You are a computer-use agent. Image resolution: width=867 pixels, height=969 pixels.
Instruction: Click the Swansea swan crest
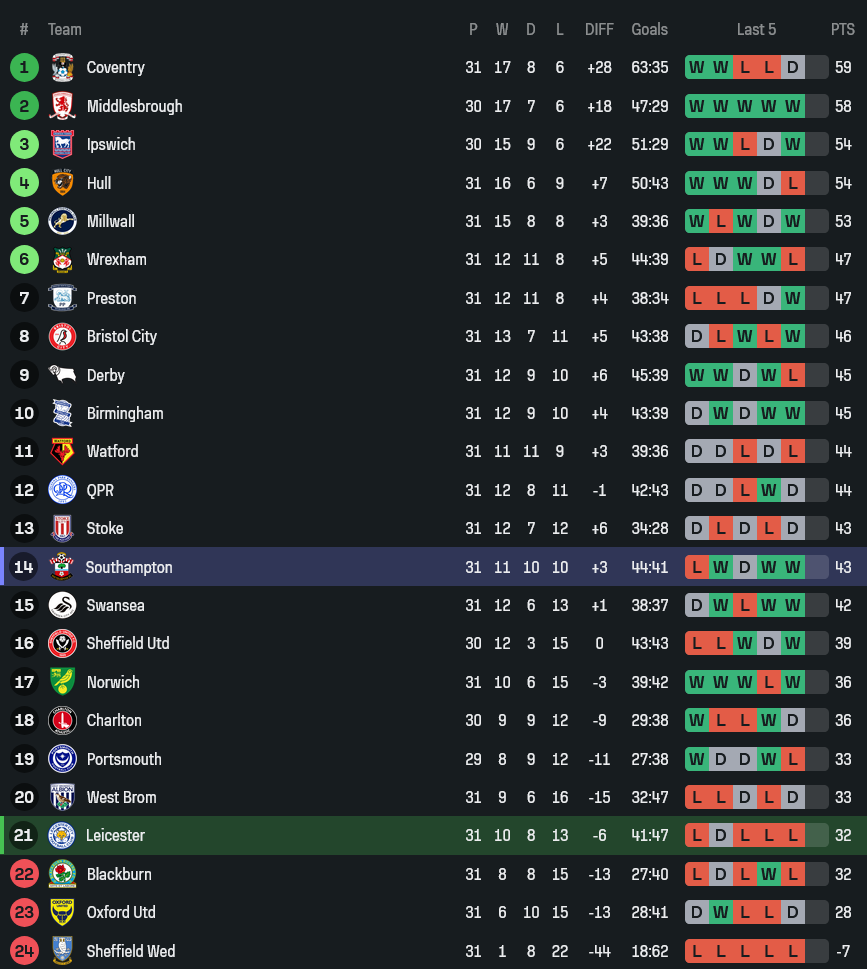(x=62, y=605)
